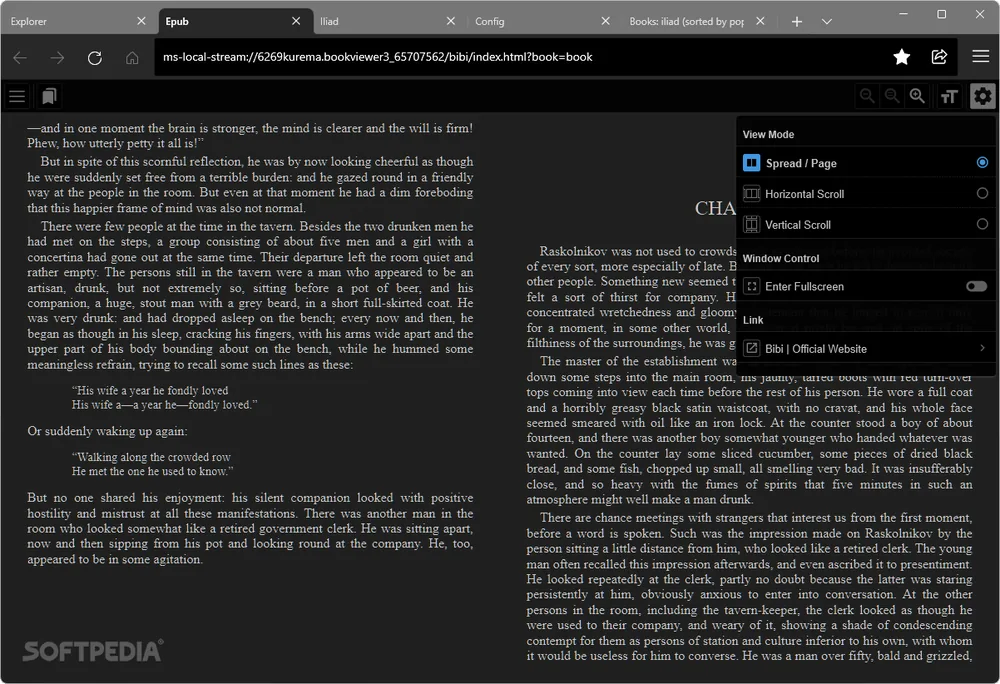The height and width of the screenshot is (684, 1000).
Task: Click the font size icon
Action: 949,96
